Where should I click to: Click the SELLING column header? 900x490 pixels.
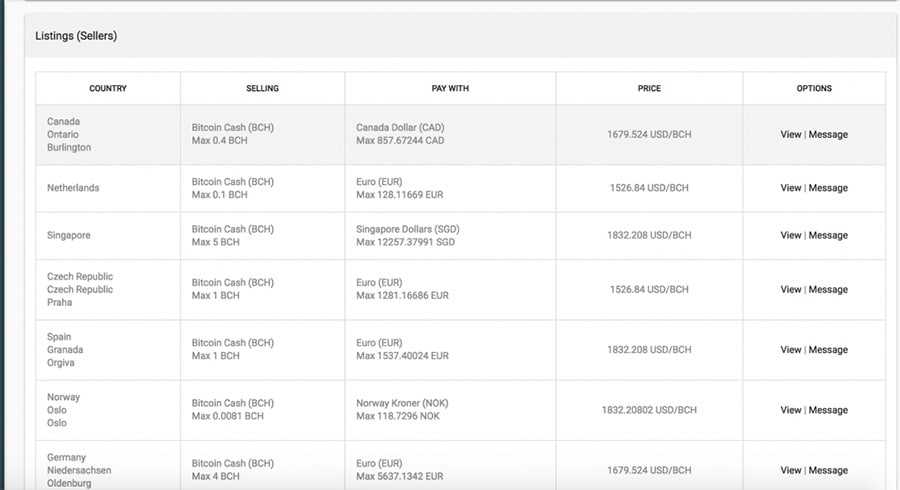click(262, 89)
